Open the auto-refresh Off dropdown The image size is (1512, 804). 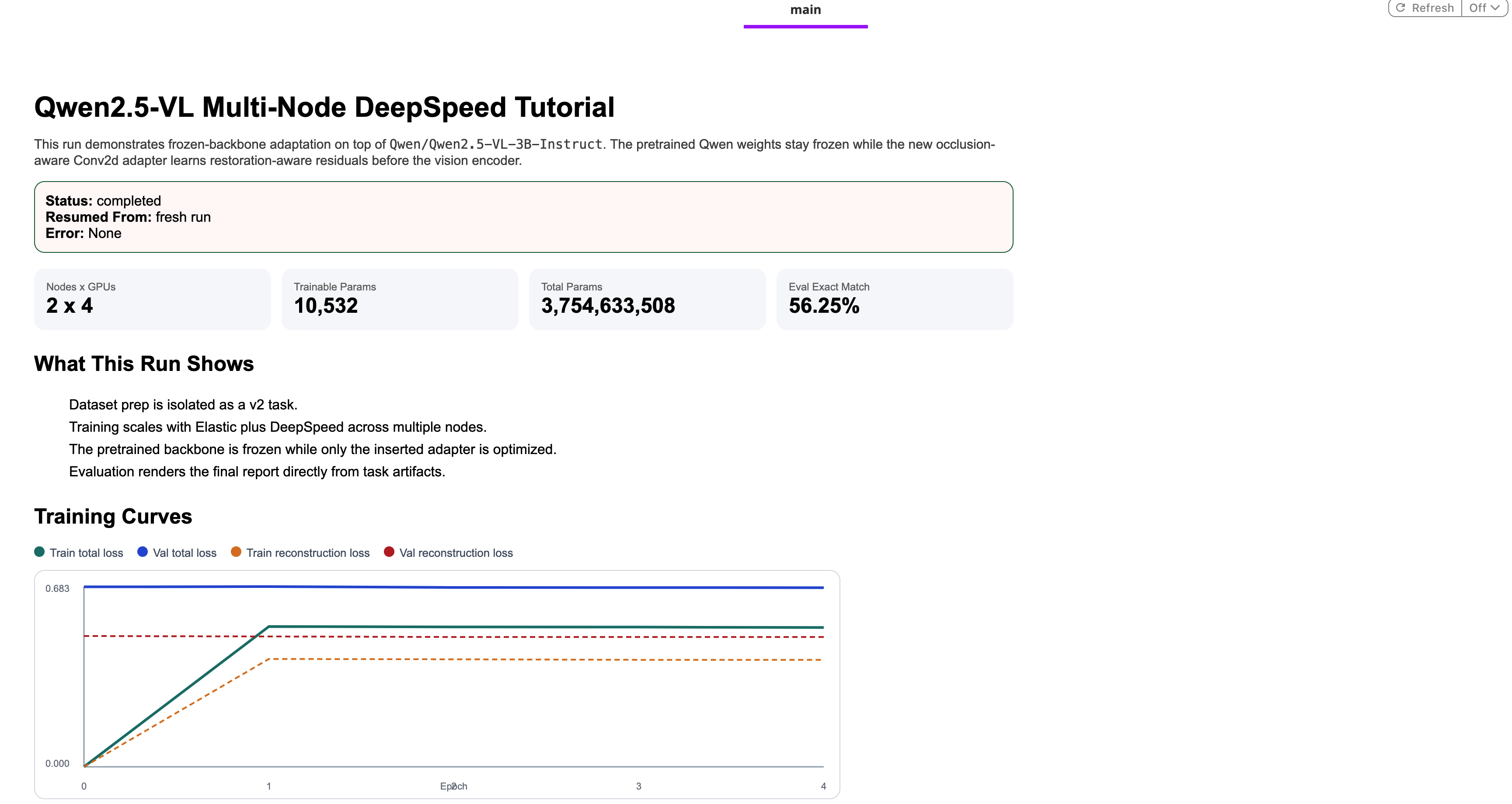pos(1483,8)
